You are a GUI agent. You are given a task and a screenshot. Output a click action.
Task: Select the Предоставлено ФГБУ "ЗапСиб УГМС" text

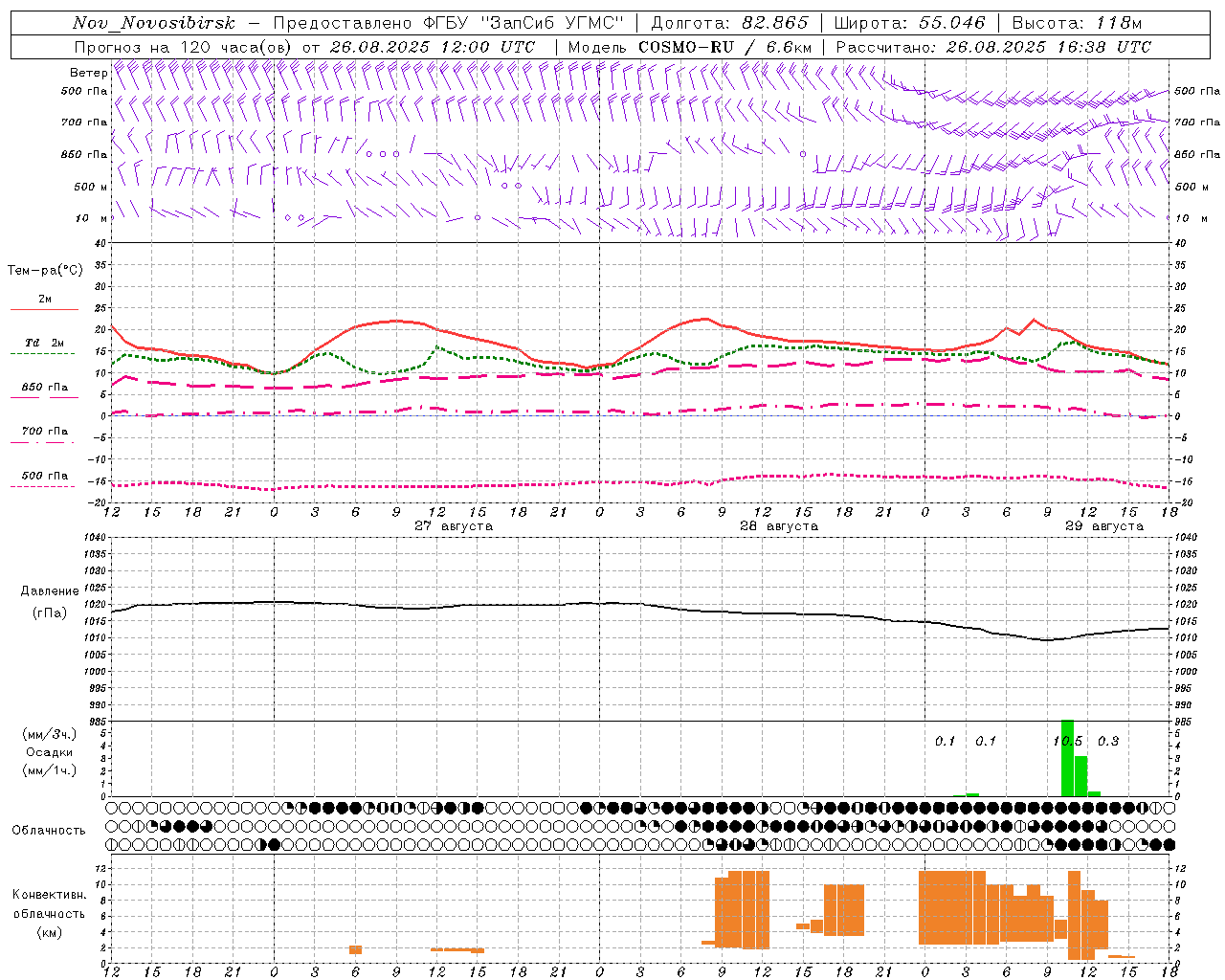click(449, 23)
